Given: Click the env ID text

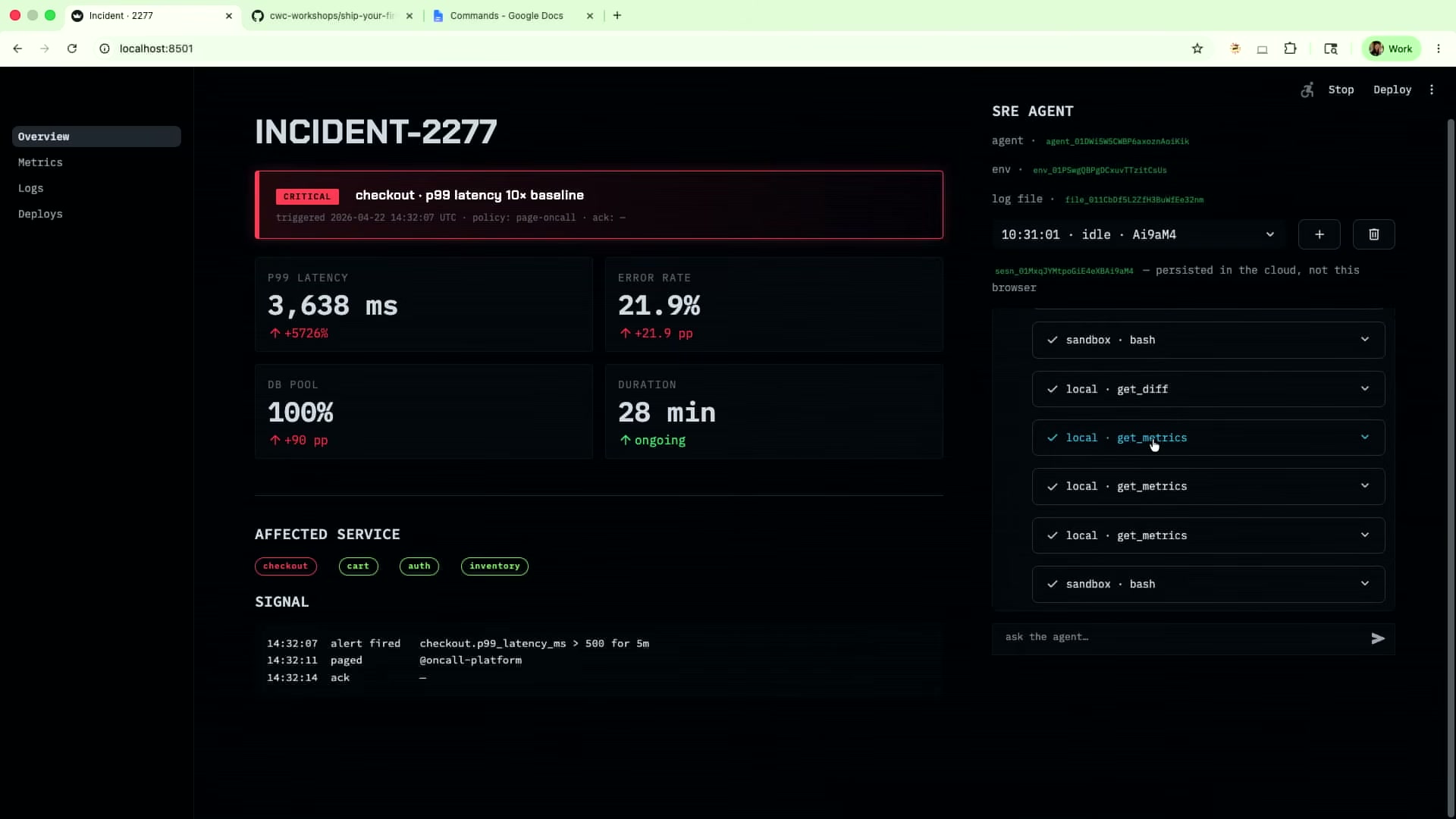Looking at the screenshot, I should [1100, 171].
